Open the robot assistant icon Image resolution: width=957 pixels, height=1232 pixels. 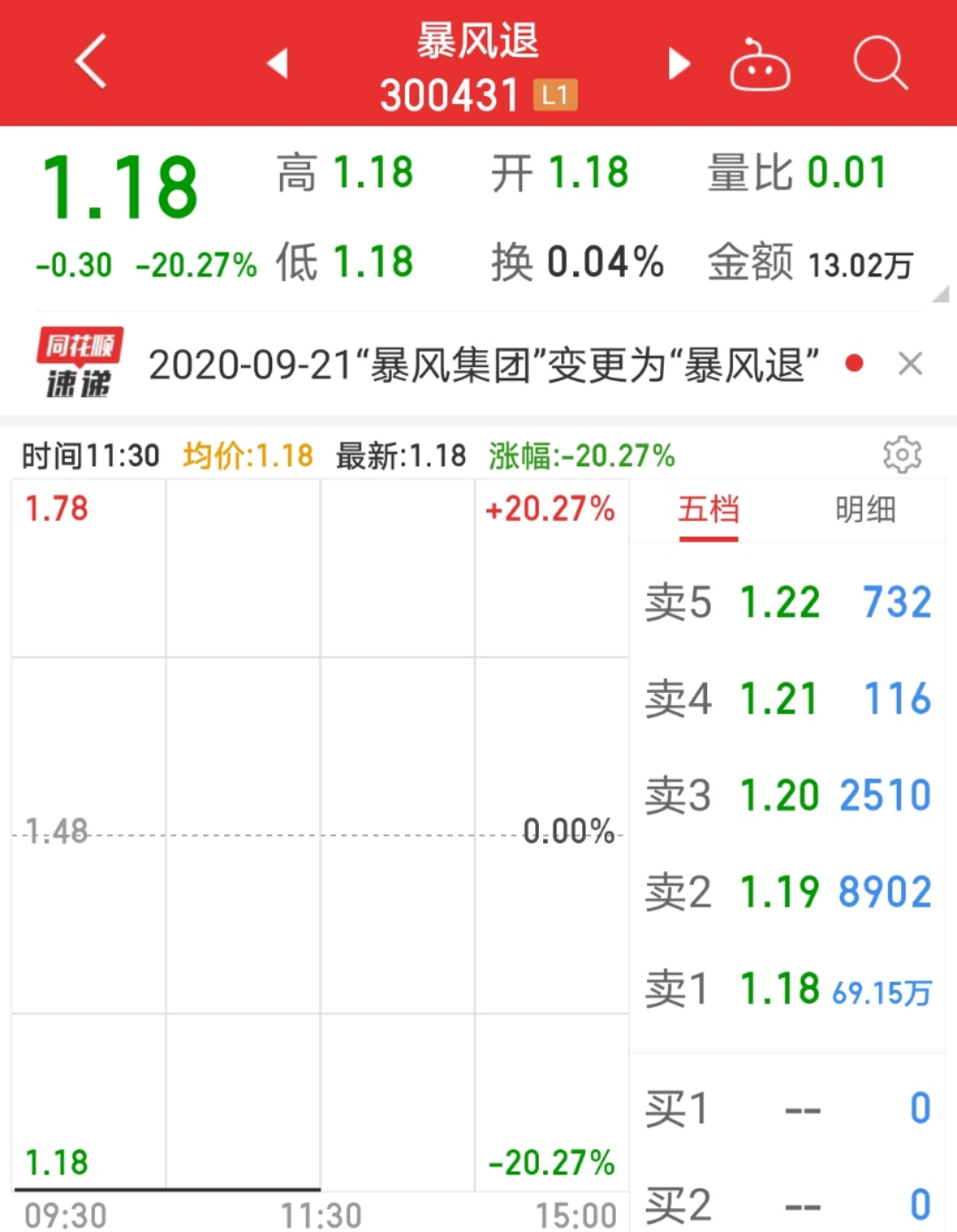[759, 65]
